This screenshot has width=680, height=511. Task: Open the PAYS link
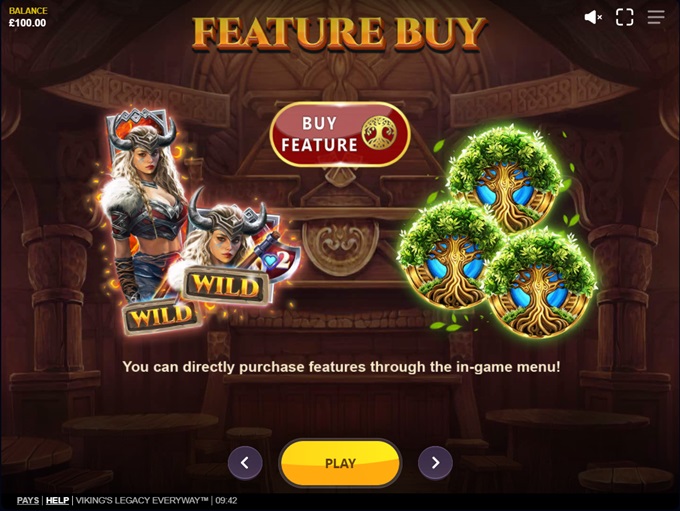pos(28,501)
